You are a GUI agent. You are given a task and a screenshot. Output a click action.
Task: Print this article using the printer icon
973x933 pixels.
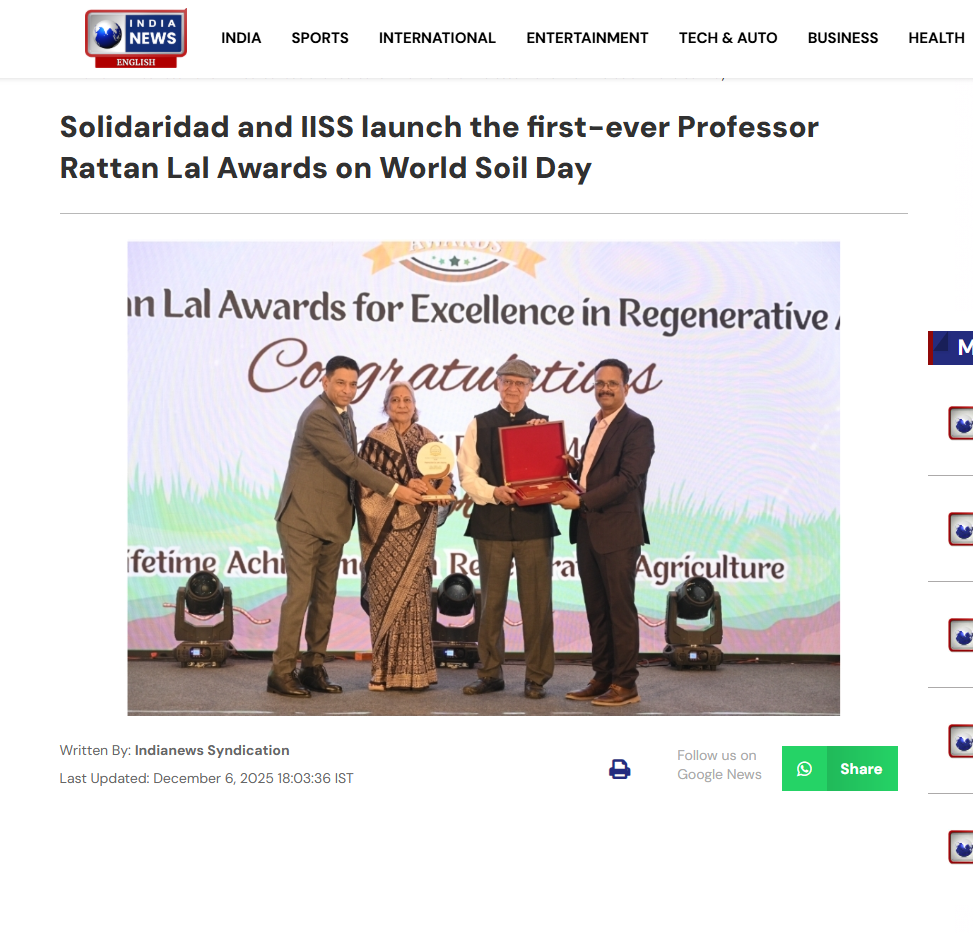620,769
